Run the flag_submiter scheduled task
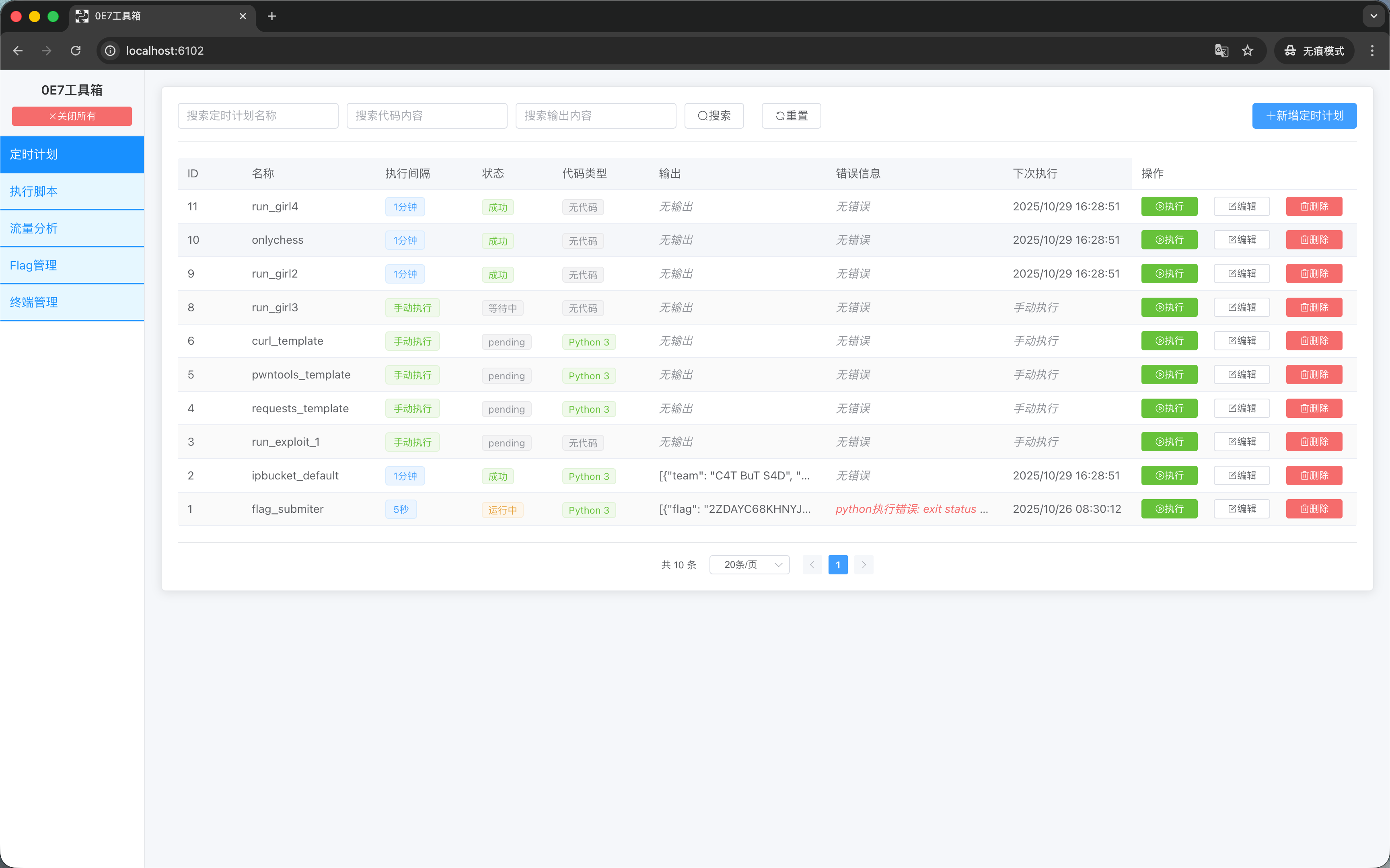The image size is (1390, 868). (x=1168, y=509)
